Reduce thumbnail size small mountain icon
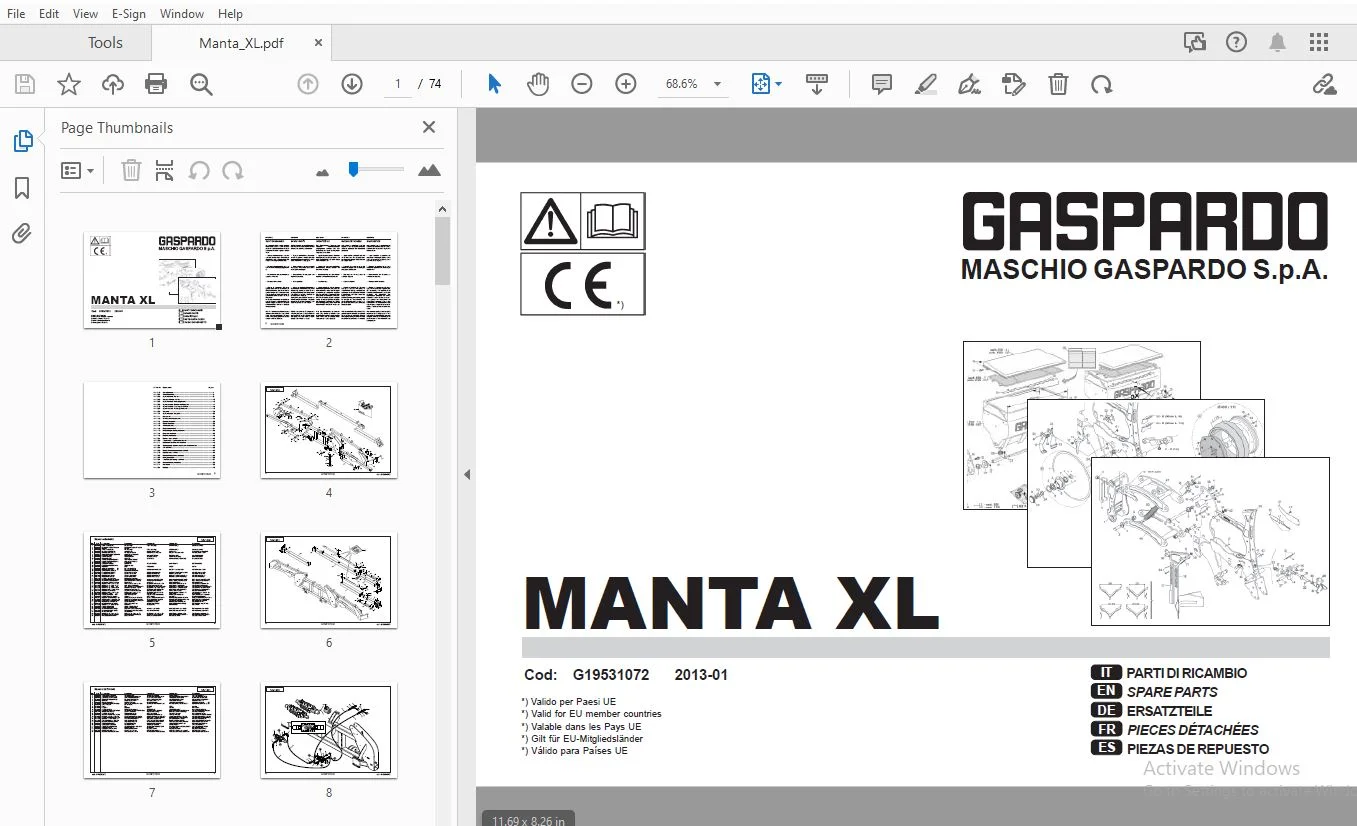The image size is (1357, 826). (x=322, y=172)
